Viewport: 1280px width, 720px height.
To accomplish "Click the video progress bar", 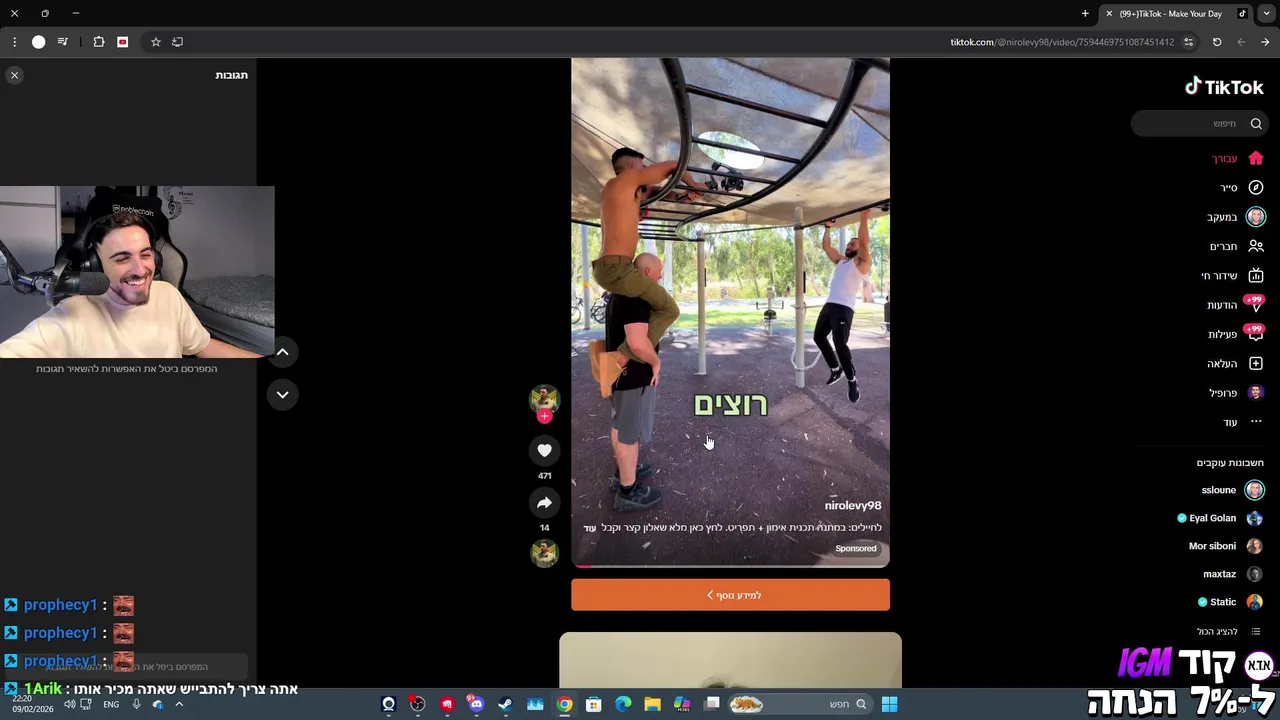I will point(730,565).
